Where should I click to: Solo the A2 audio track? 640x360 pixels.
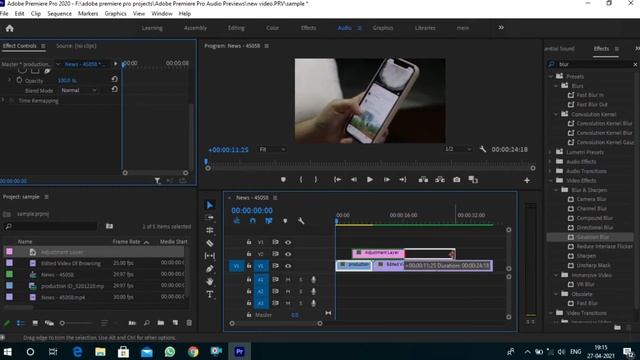click(x=301, y=291)
